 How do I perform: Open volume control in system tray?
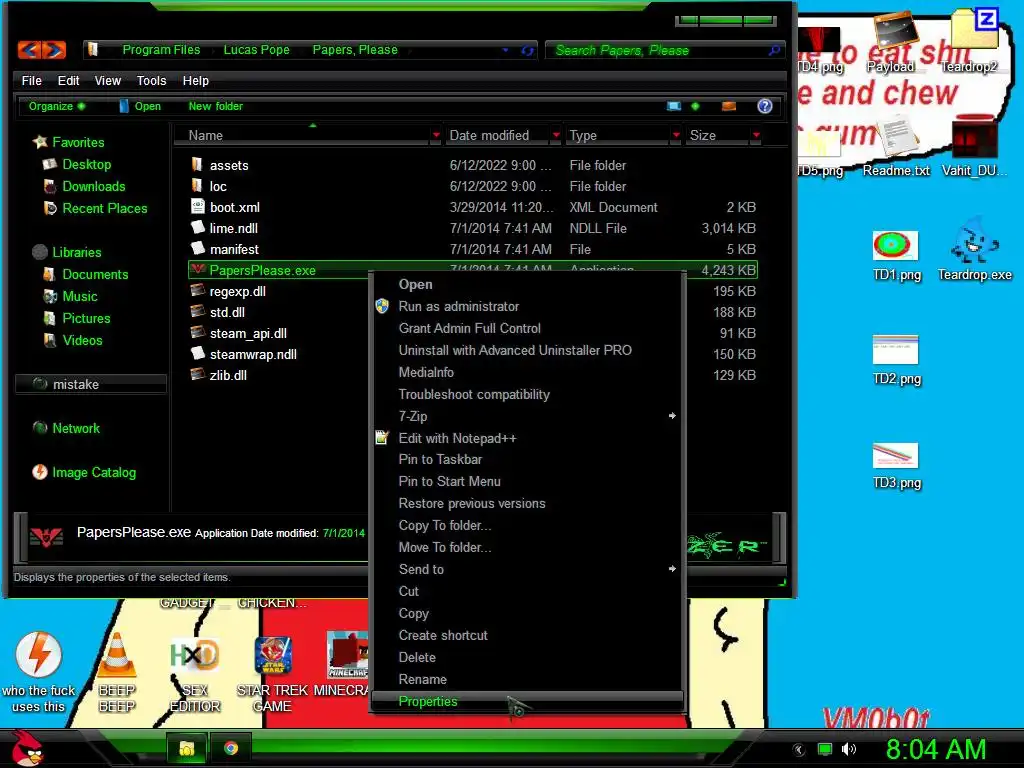click(848, 749)
